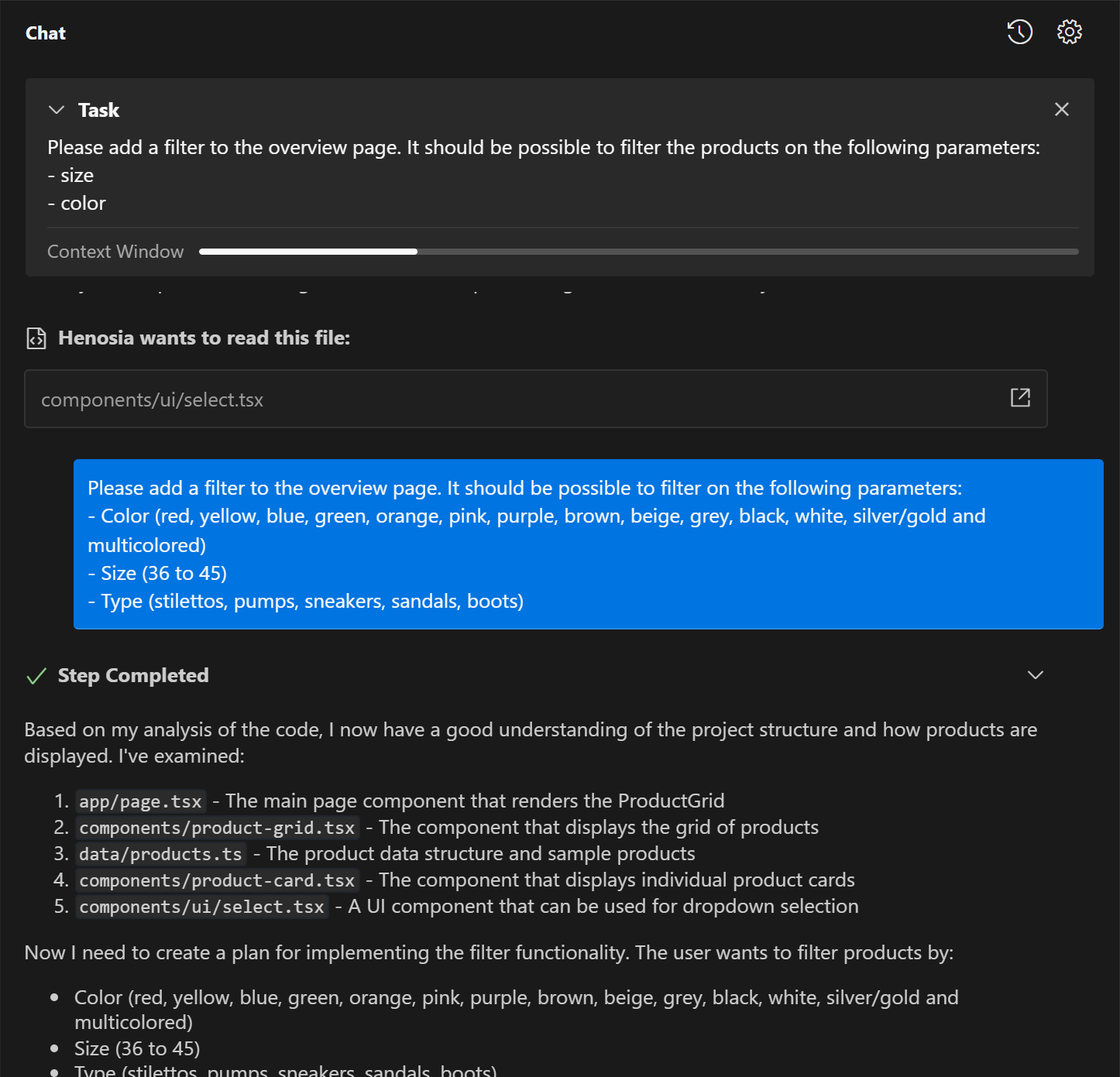This screenshot has width=1120, height=1077.
Task: Click the Step Completed heading text
Action: point(133,676)
